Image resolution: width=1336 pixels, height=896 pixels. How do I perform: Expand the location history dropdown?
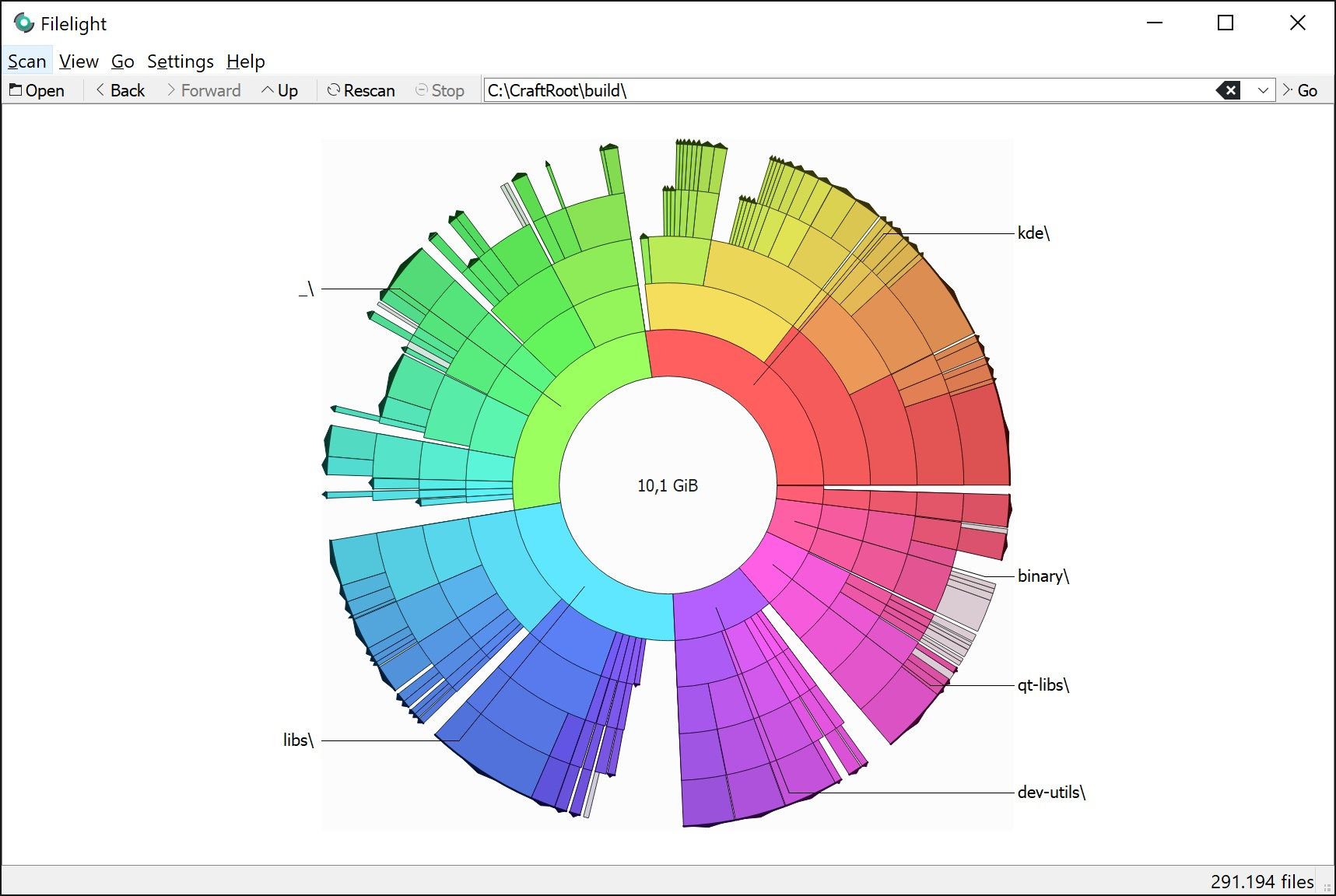(x=1263, y=90)
